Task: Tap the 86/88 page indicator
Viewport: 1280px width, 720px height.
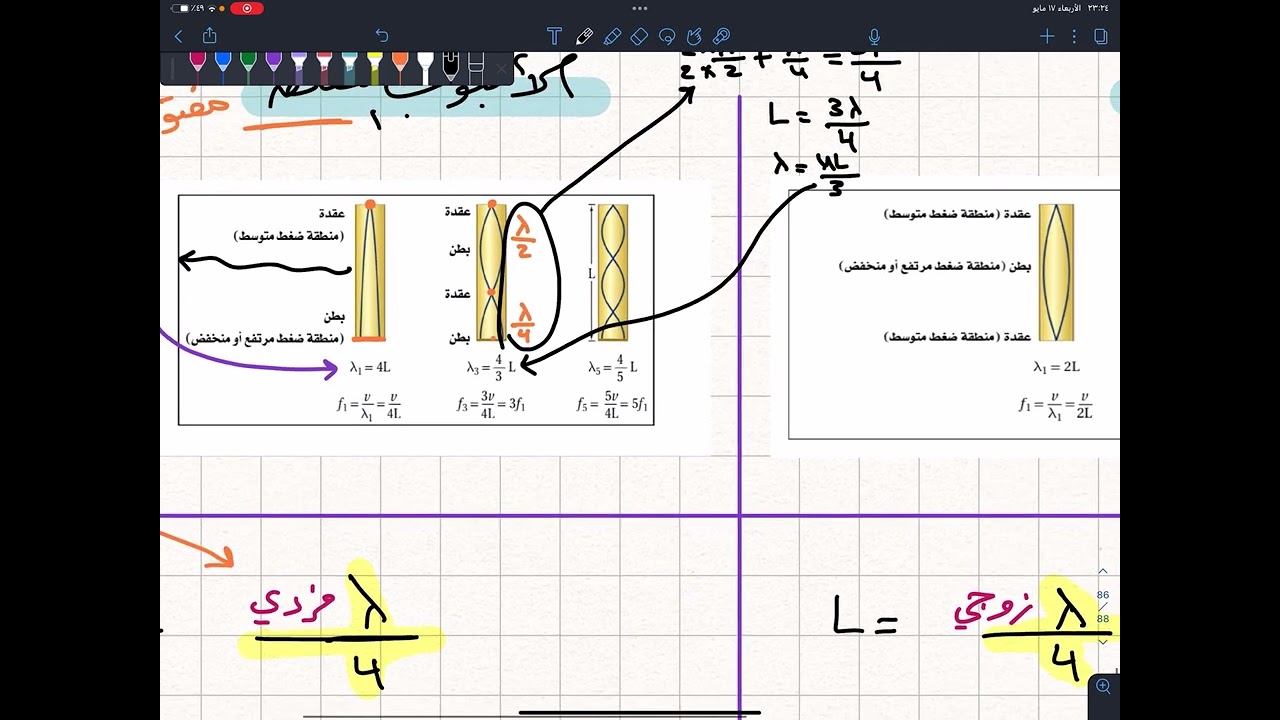Action: [1103, 606]
